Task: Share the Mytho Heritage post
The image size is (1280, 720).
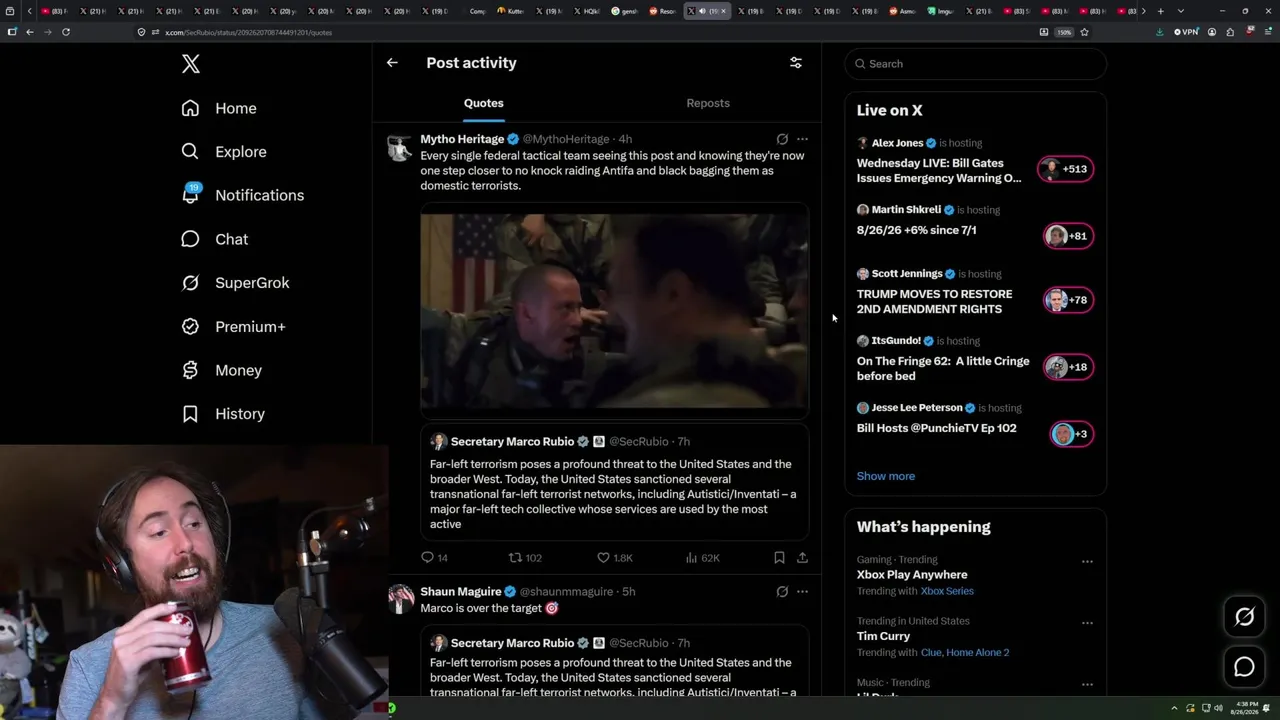Action: click(802, 558)
